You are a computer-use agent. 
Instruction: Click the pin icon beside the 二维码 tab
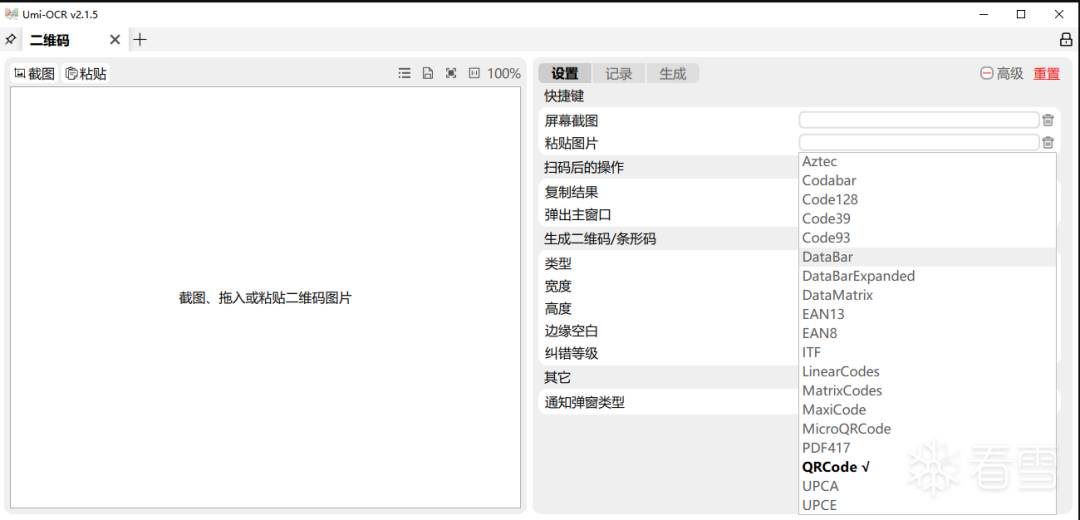click(x=11, y=40)
